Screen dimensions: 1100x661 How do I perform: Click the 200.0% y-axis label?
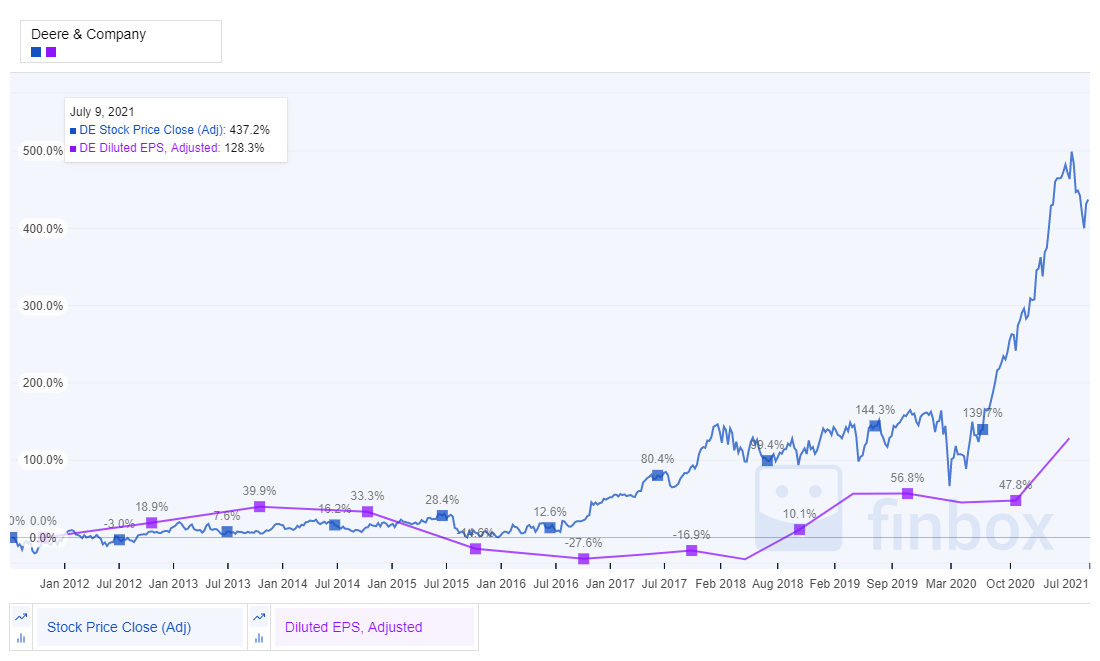coord(43,383)
